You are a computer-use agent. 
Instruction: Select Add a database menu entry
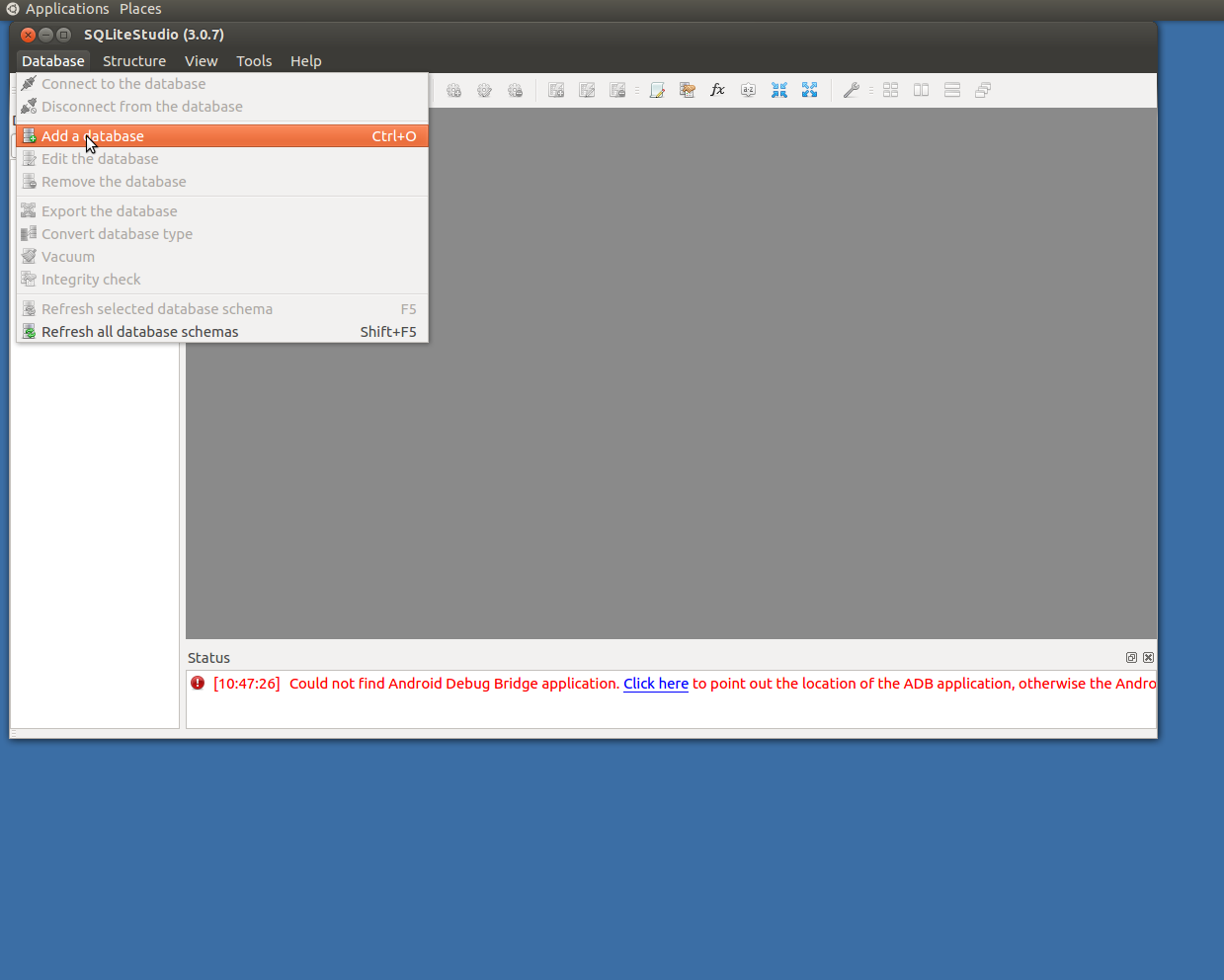point(222,136)
